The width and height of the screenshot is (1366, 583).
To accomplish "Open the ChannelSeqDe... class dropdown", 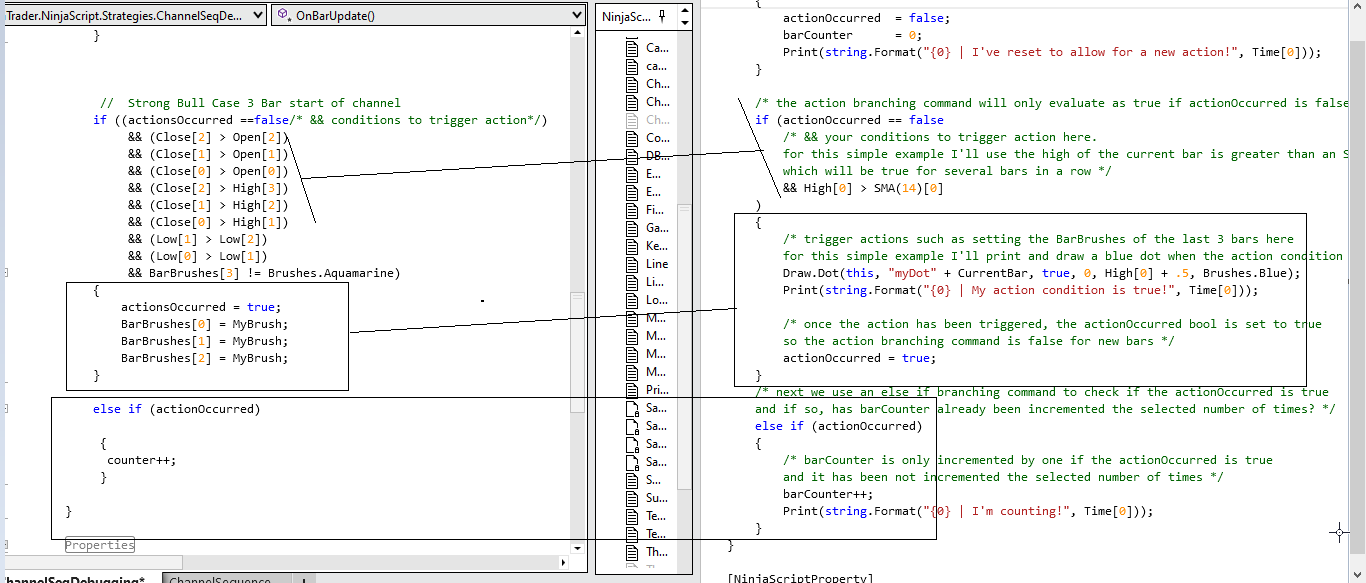I will pos(256,15).
